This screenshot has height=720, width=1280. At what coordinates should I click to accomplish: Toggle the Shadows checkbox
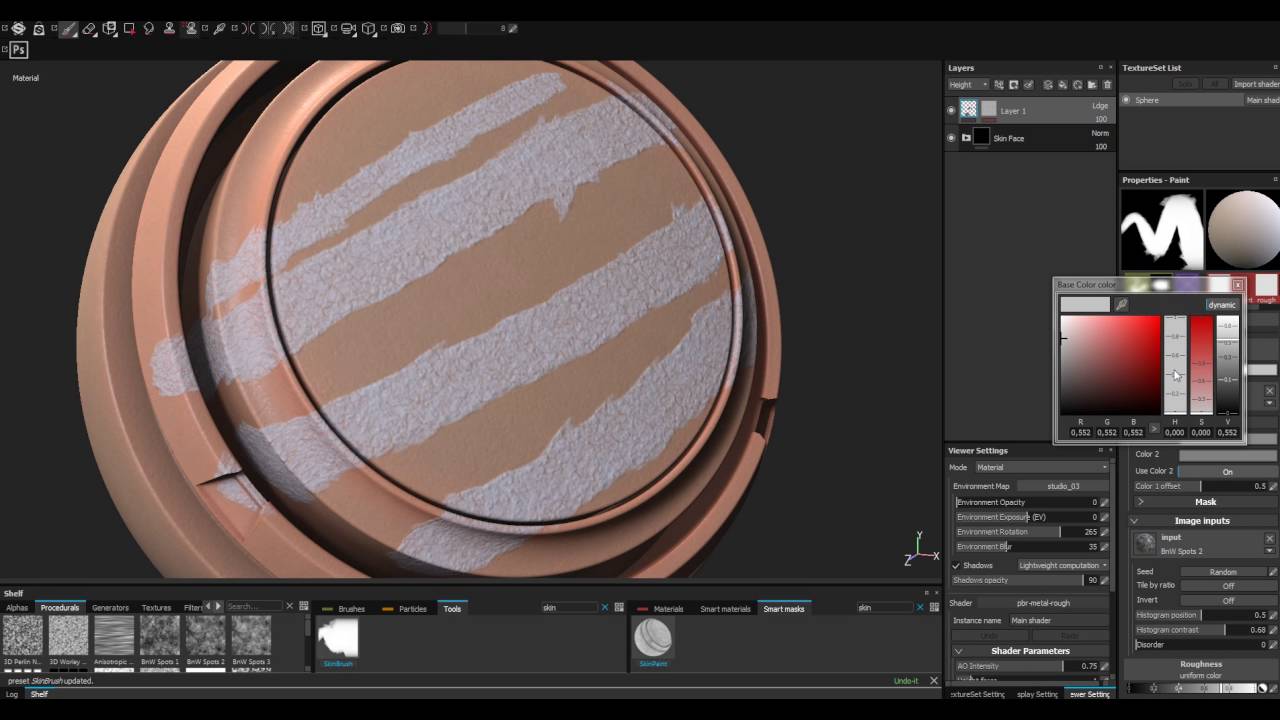click(x=956, y=565)
